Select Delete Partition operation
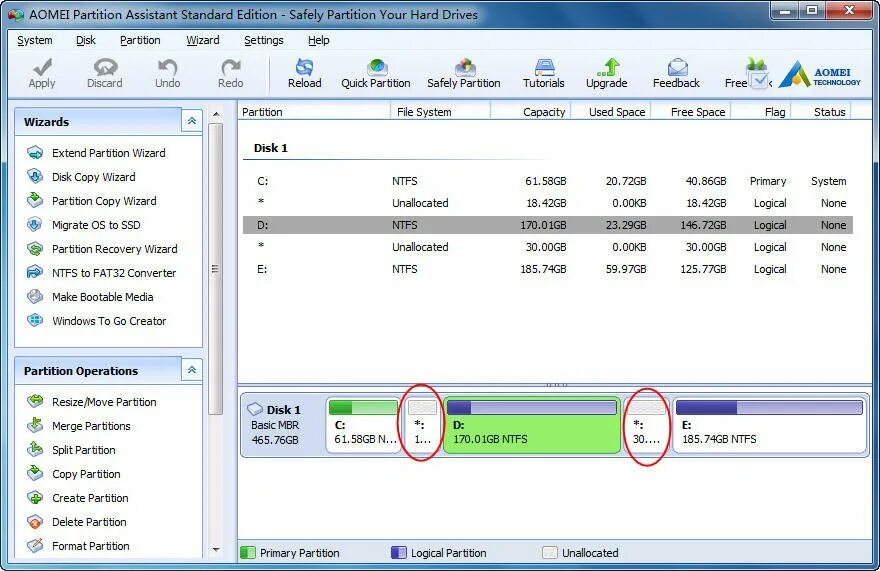The image size is (880, 571). coord(89,522)
